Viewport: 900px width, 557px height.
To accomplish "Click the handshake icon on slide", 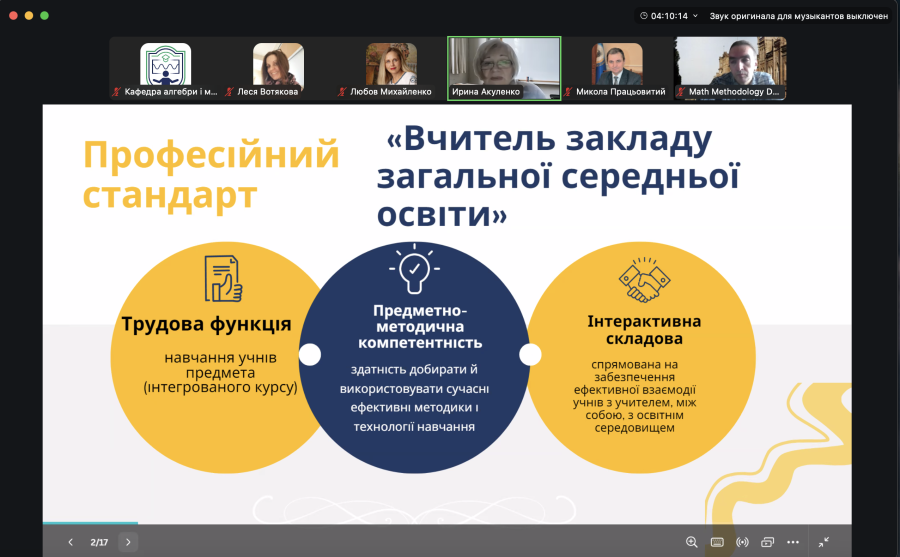I will (644, 280).
